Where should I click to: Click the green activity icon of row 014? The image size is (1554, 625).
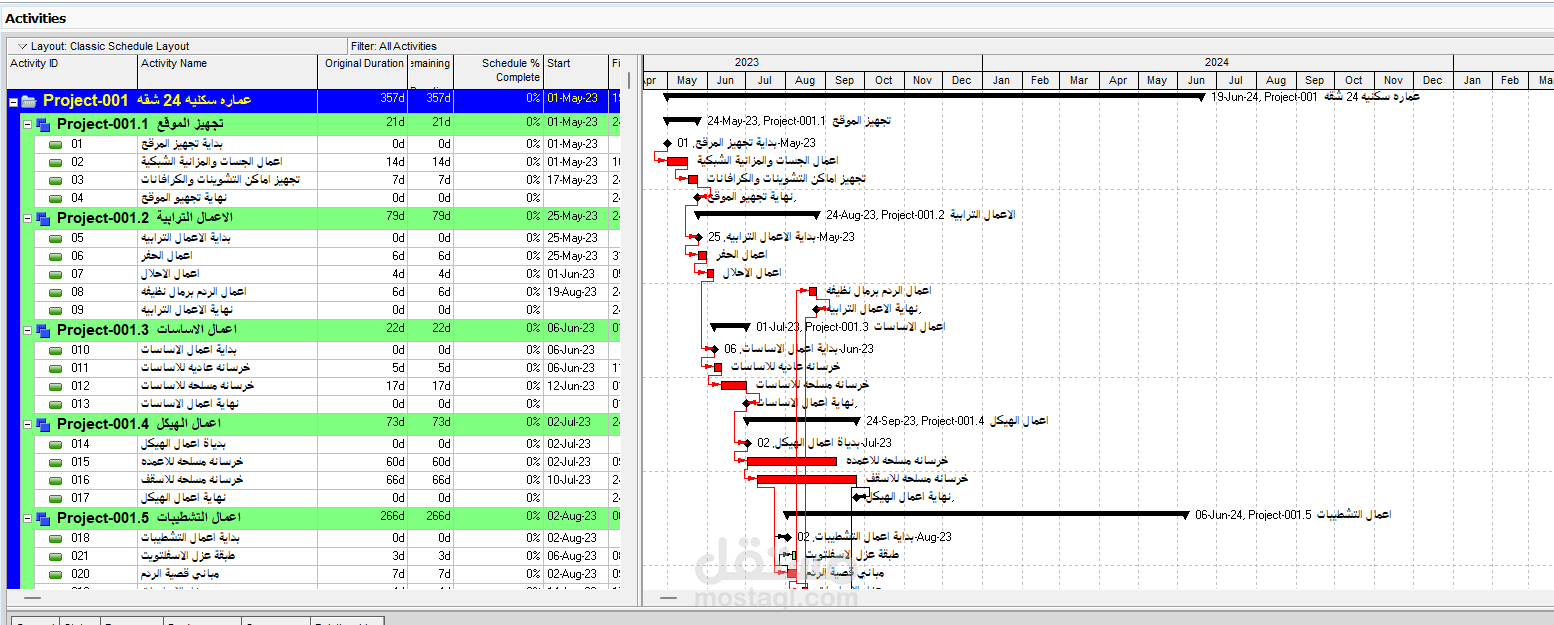pyautogui.click(x=55, y=444)
